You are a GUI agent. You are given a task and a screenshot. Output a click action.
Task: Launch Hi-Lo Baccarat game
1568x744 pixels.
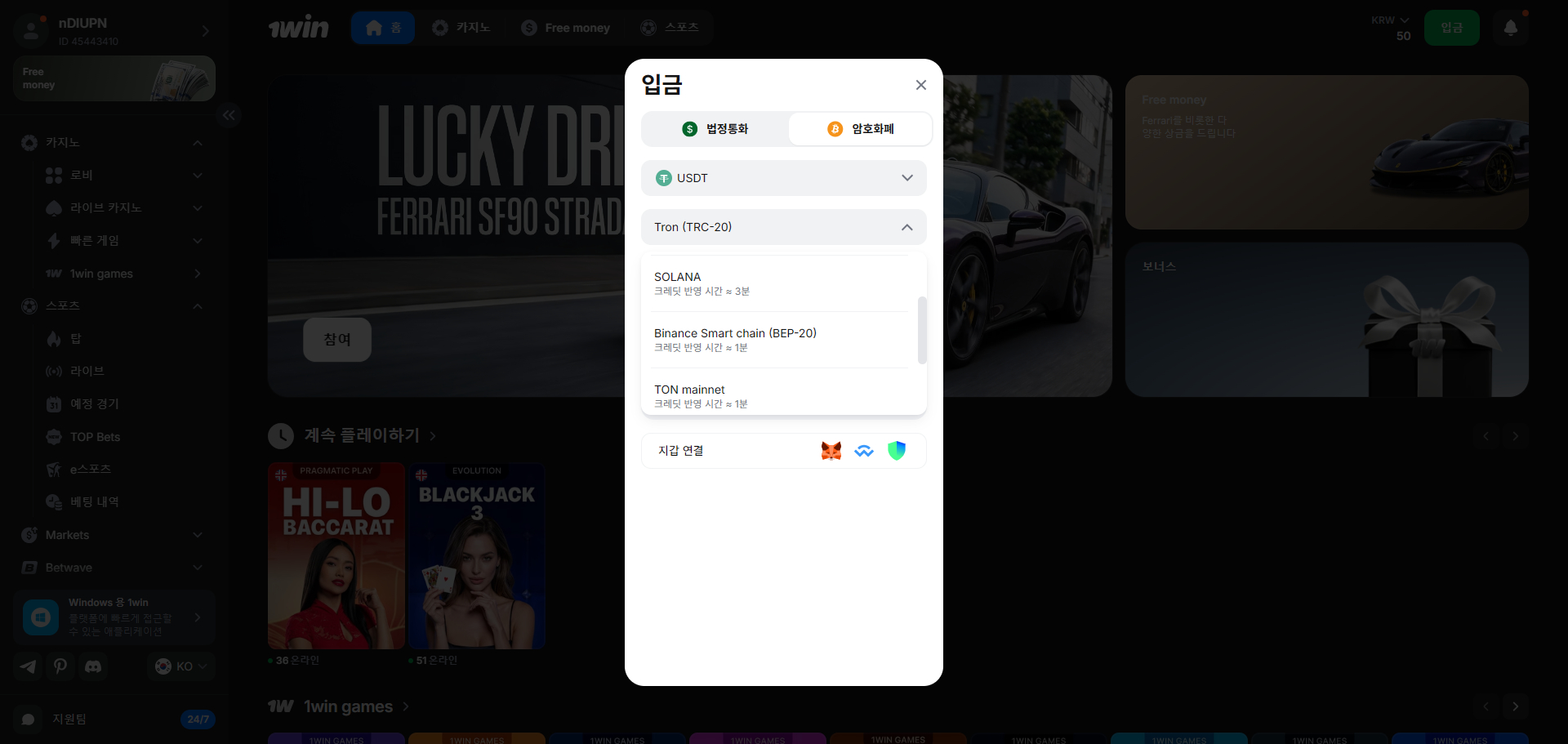pyautogui.click(x=336, y=556)
